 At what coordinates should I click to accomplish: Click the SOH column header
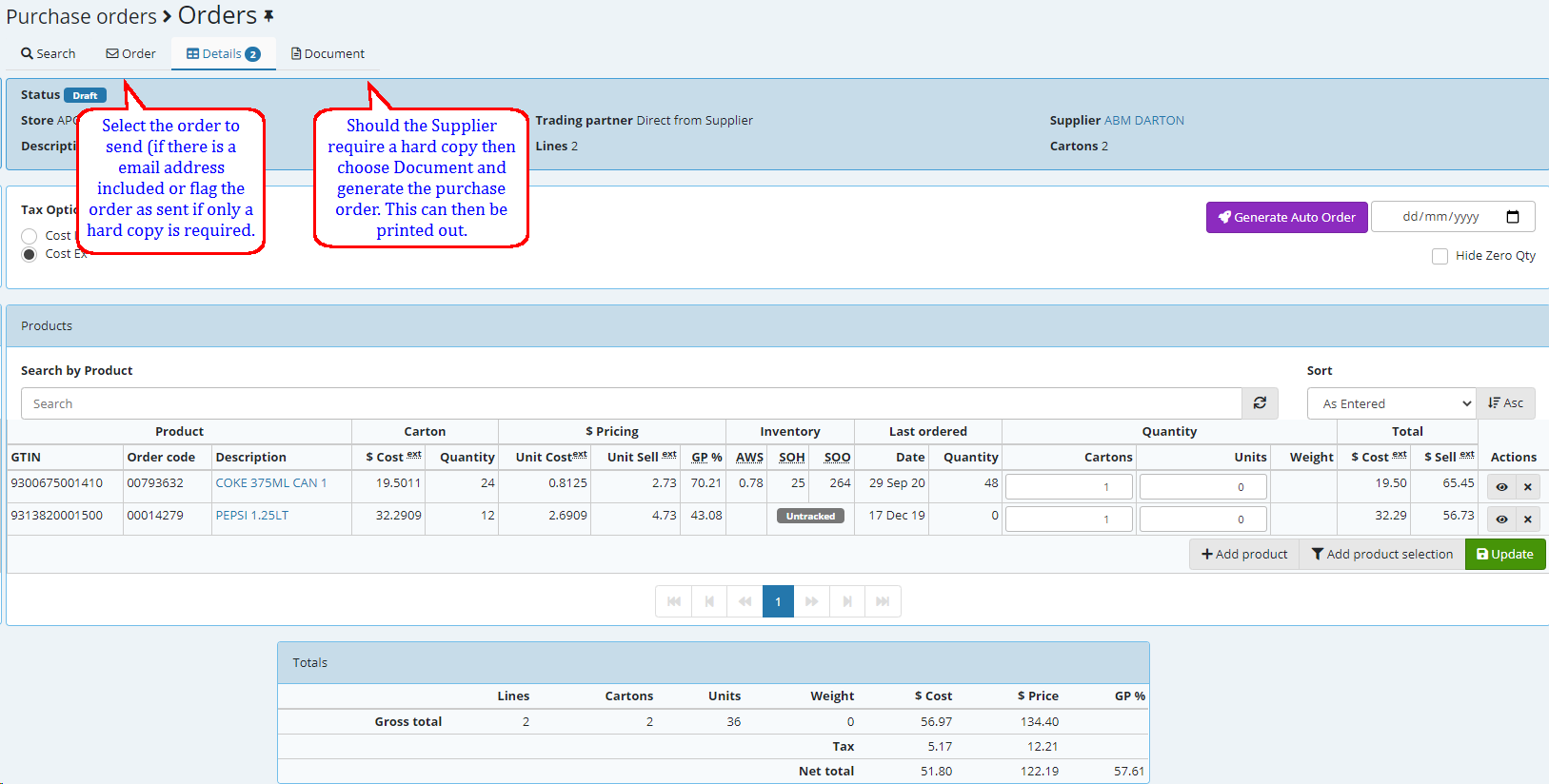792,458
